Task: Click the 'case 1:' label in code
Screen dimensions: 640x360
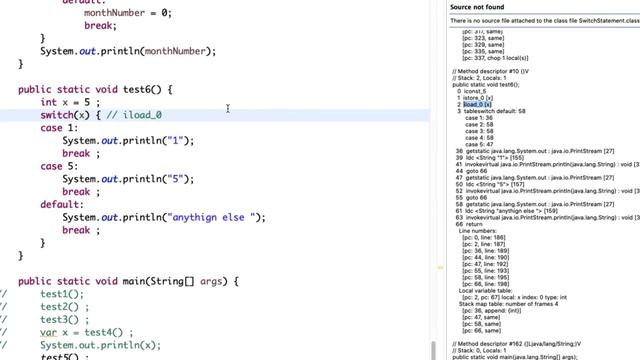Action: 59,128
